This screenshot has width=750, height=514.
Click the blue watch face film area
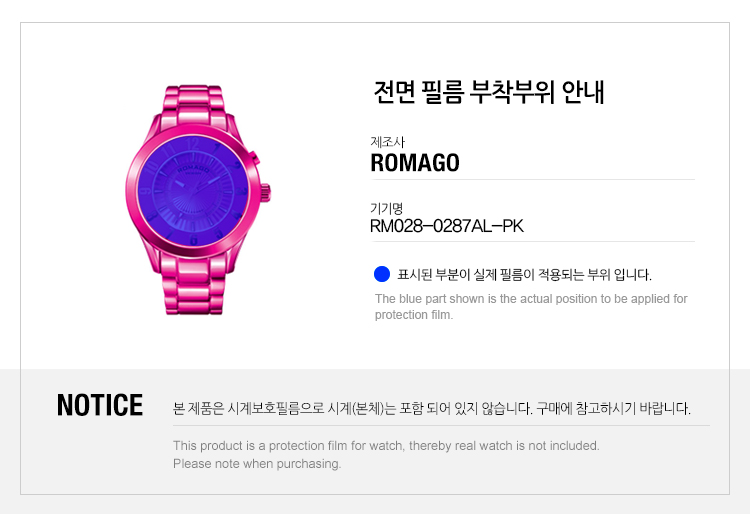coord(193,191)
